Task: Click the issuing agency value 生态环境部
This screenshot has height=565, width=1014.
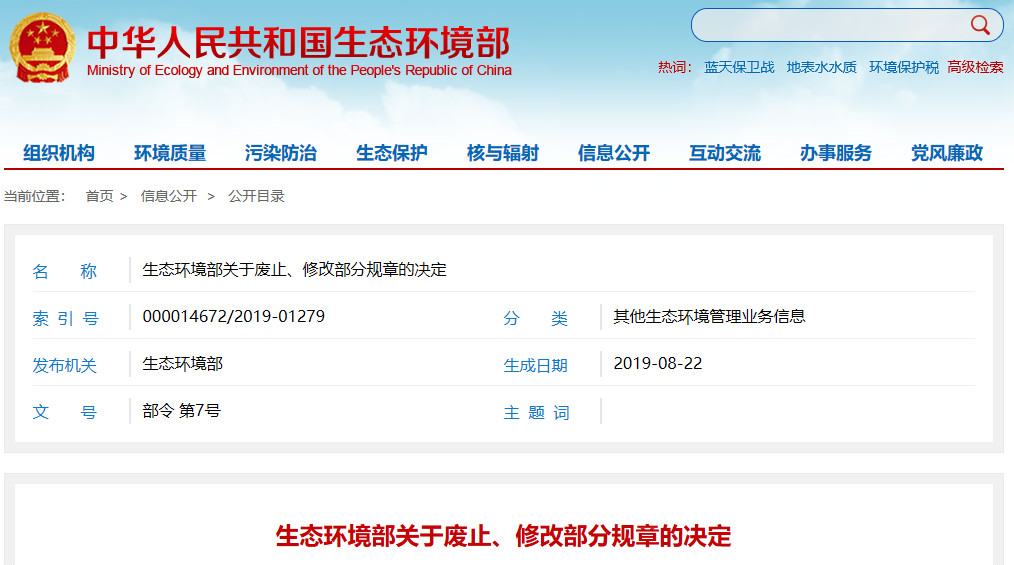Action: tap(182, 363)
